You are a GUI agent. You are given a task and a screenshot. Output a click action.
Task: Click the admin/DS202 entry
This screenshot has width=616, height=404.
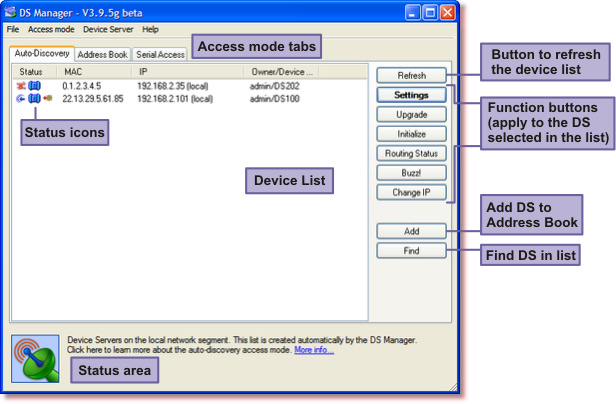tap(275, 86)
